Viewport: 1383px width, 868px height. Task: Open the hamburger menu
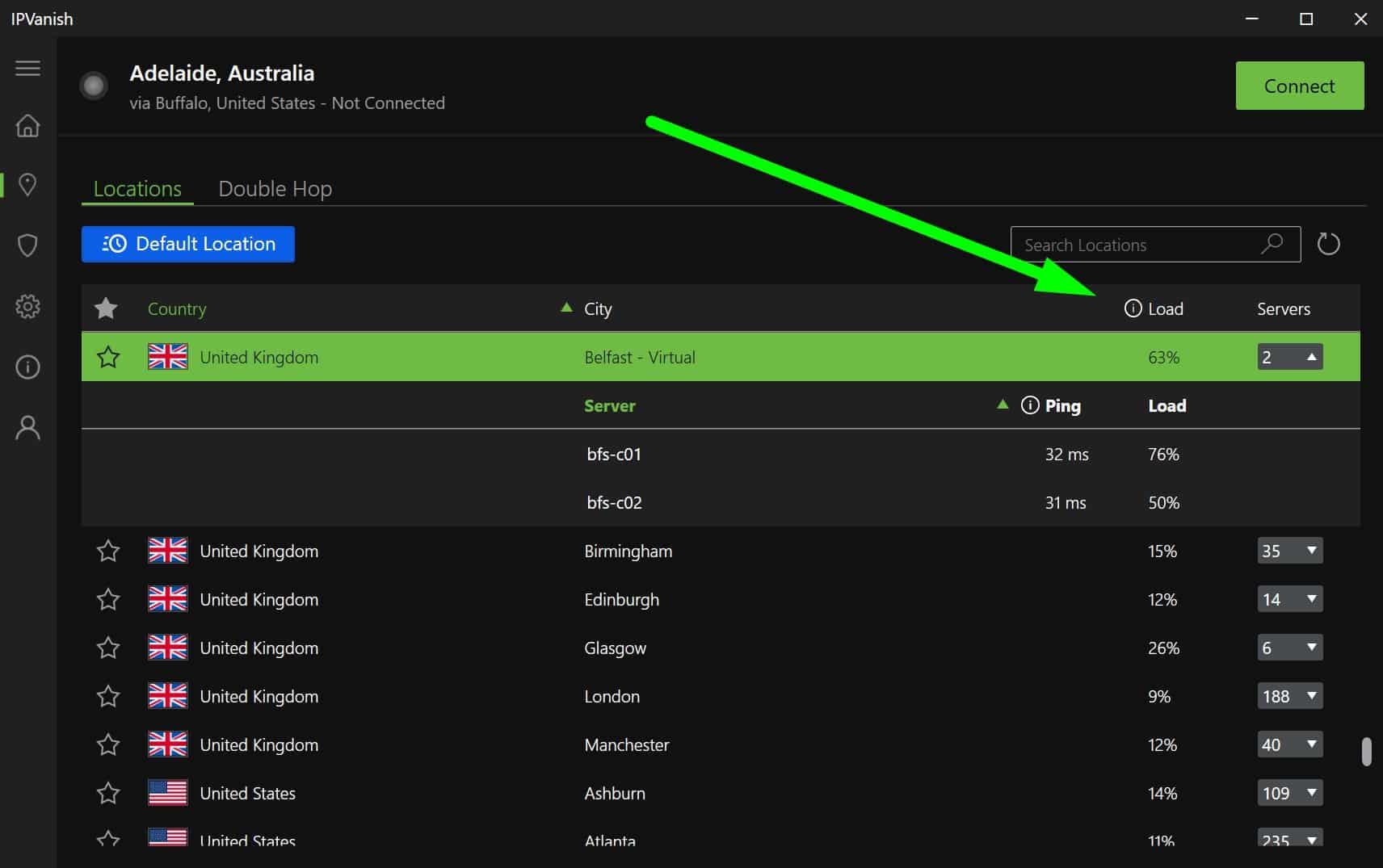[x=27, y=69]
